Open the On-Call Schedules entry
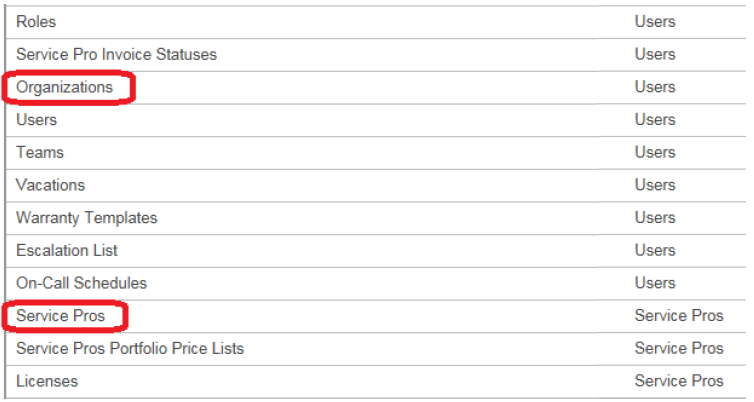The width and height of the screenshot is (754, 402). (81, 283)
